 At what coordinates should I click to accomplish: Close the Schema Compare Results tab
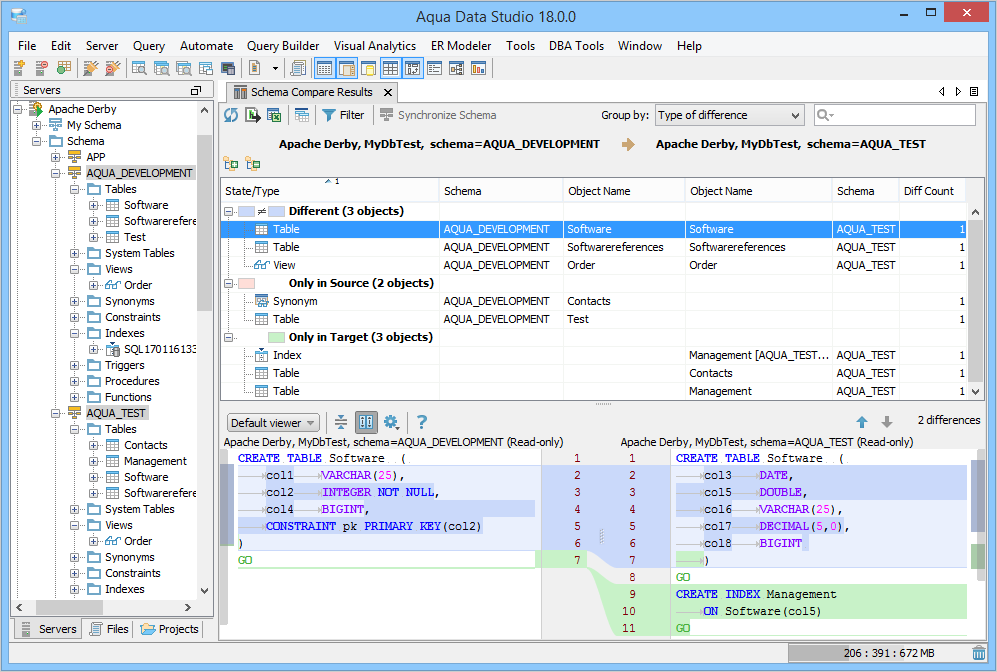tap(387, 93)
